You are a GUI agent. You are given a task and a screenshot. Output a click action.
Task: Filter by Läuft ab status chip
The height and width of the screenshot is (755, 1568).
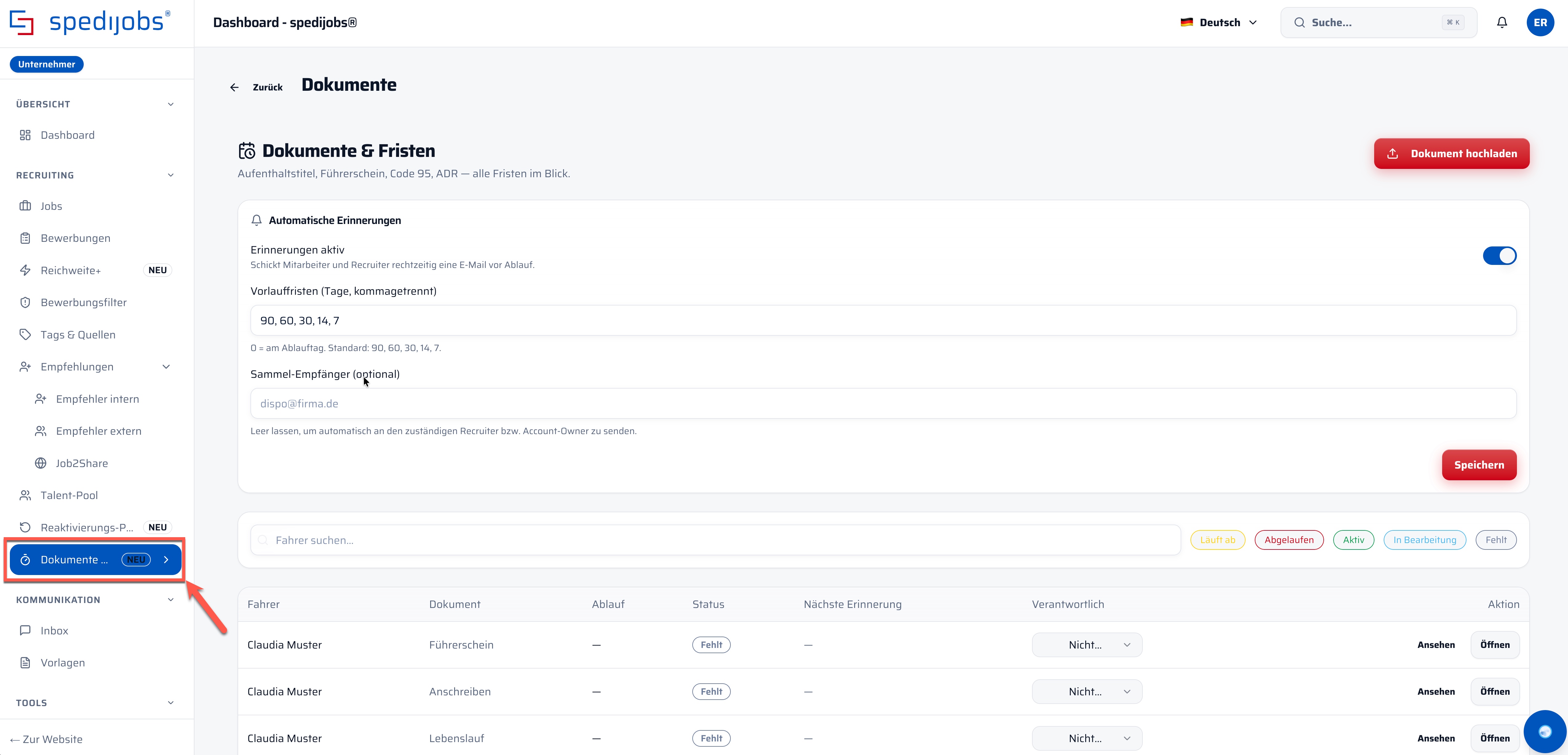click(x=1218, y=540)
